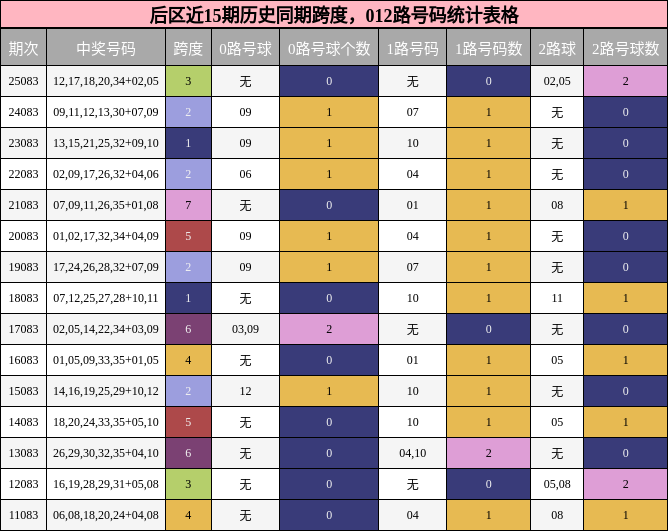Click winning numbers 17,24,26,28,32+07,09
The image size is (668, 531).
[106, 267]
